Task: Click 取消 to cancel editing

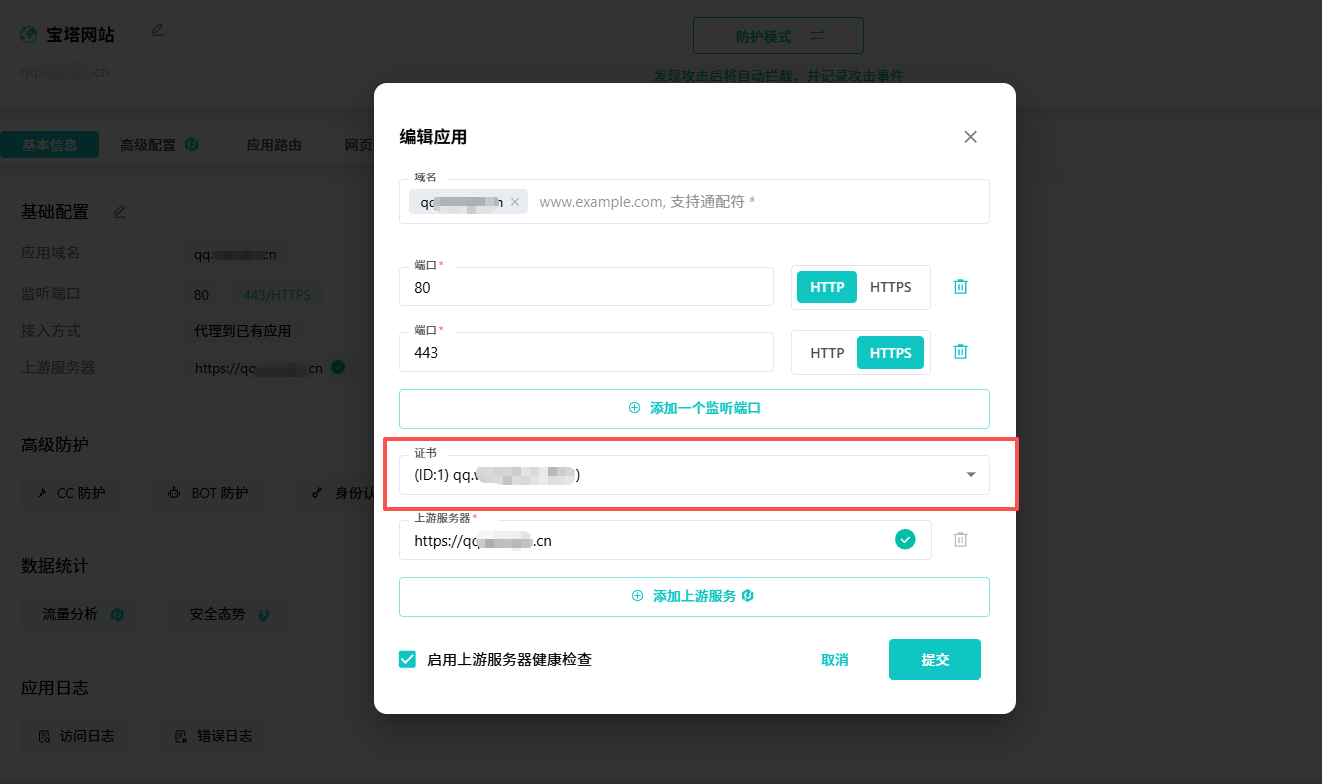Action: click(x=834, y=660)
